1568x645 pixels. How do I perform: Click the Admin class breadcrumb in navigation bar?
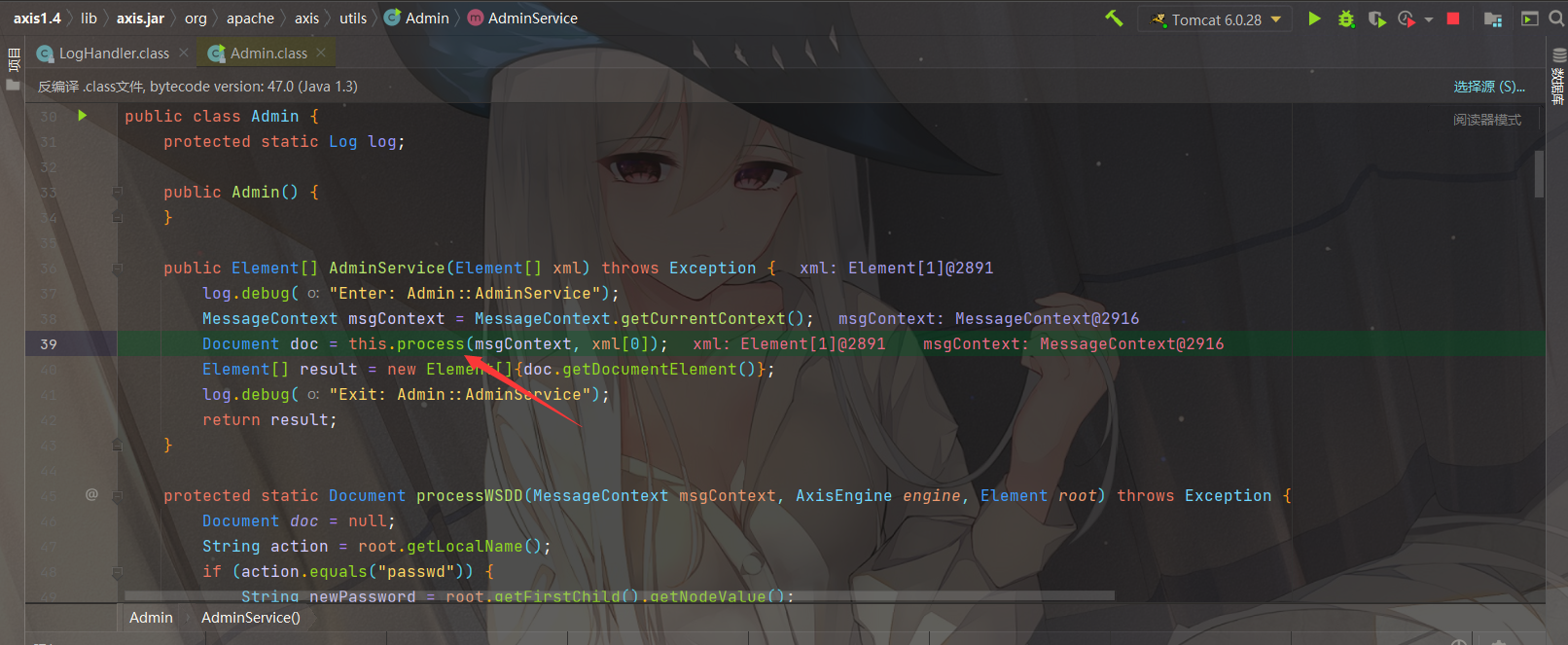pos(417,18)
